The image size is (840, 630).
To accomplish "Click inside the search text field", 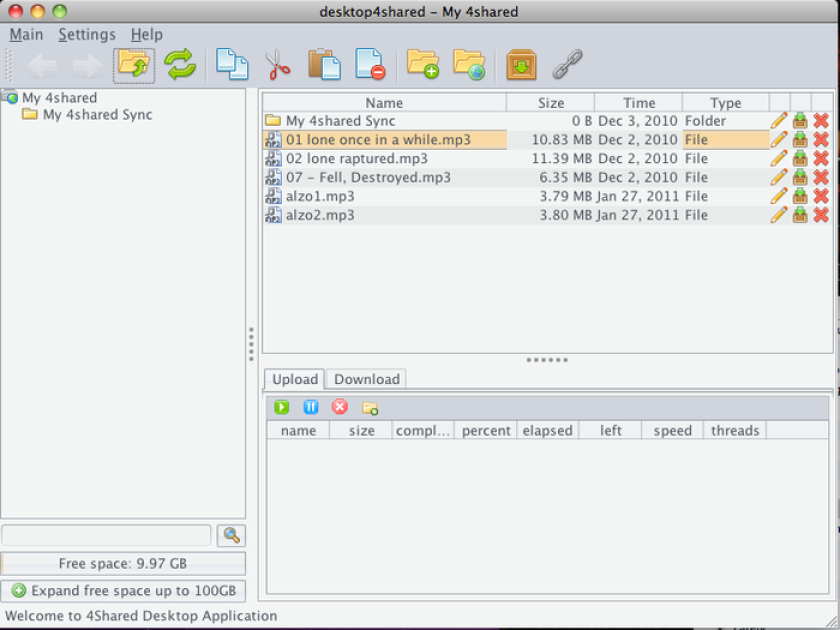I will coord(106,535).
